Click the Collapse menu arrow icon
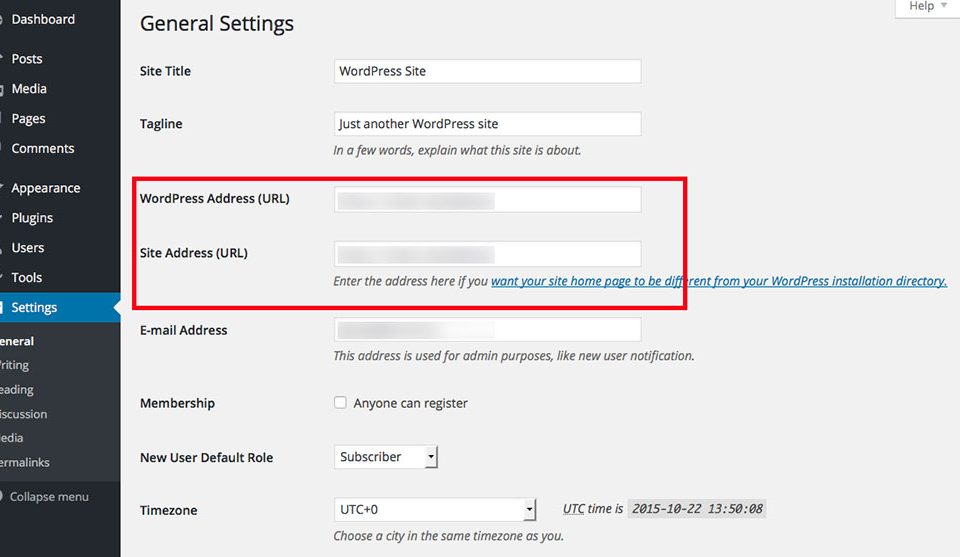This screenshot has height=557, width=960. click(2, 497)
